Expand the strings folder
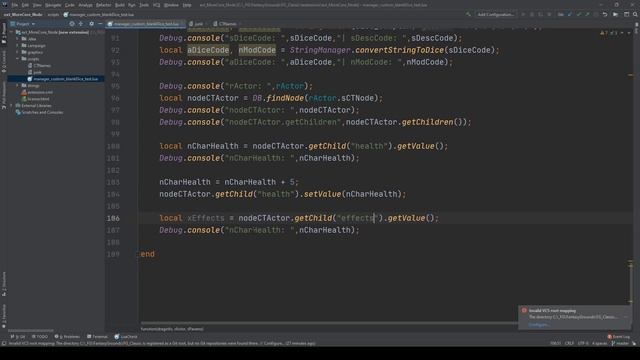Screen dimensions: 640x360 point(18,86)
